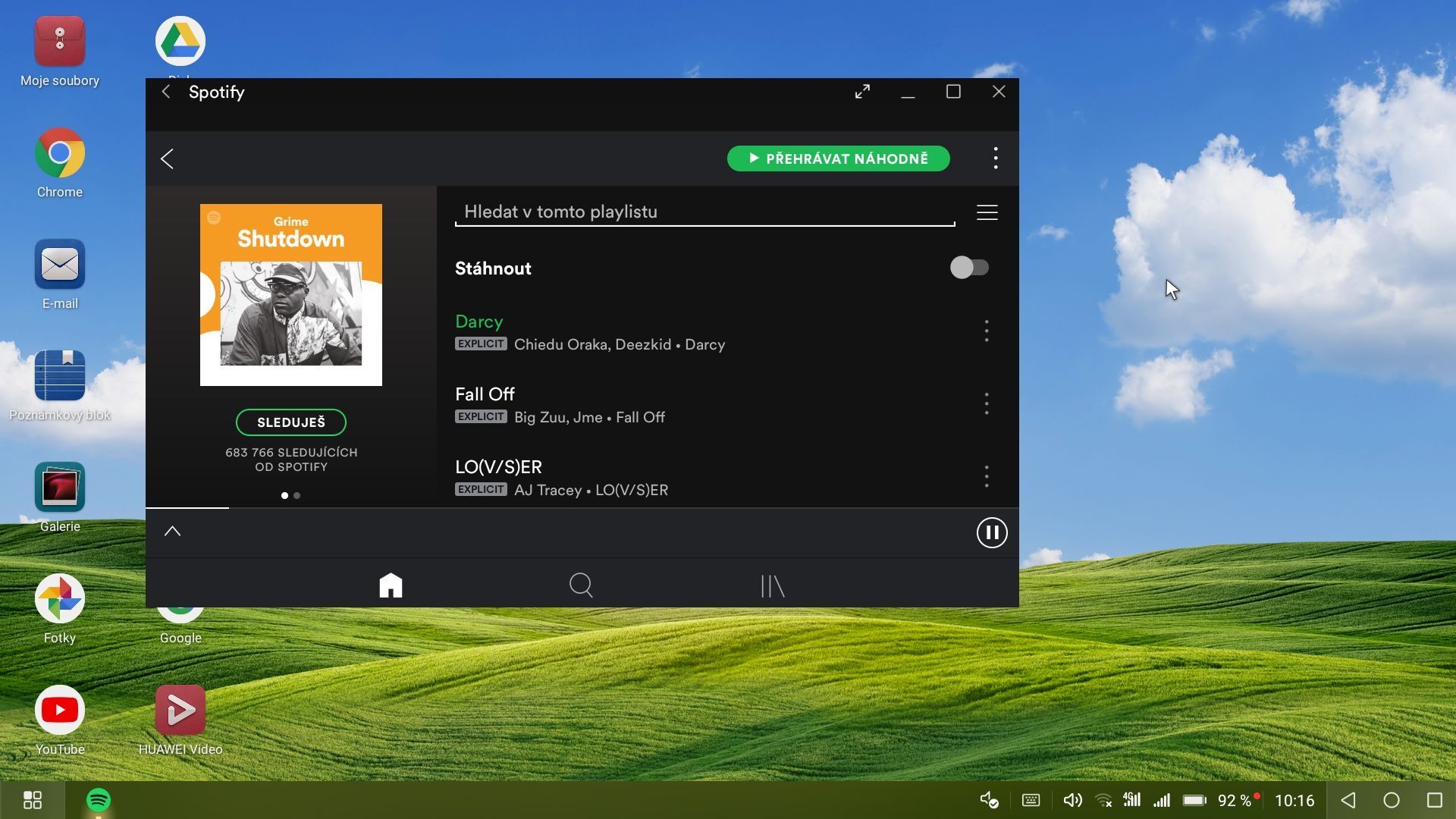Play the track Fall Off
Screen dimensions: 1456x819
click(485, 395)
